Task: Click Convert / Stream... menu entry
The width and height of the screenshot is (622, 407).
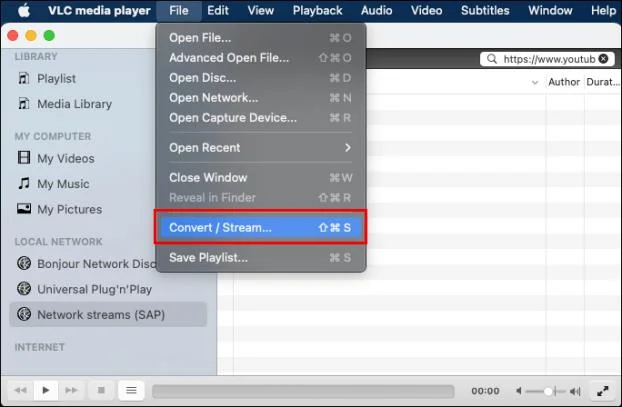Action: (261, 228)
